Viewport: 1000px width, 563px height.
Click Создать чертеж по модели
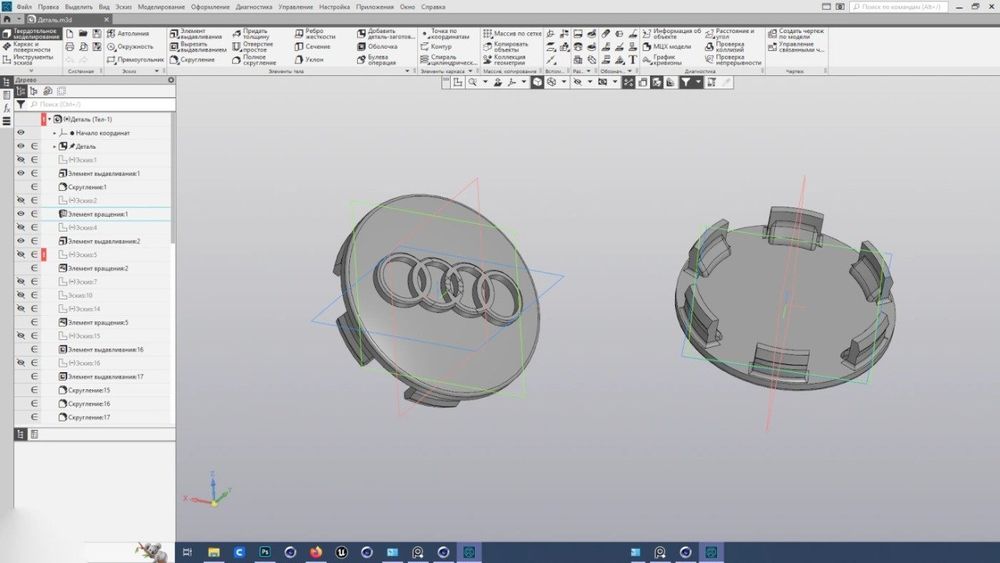[796, 33]
